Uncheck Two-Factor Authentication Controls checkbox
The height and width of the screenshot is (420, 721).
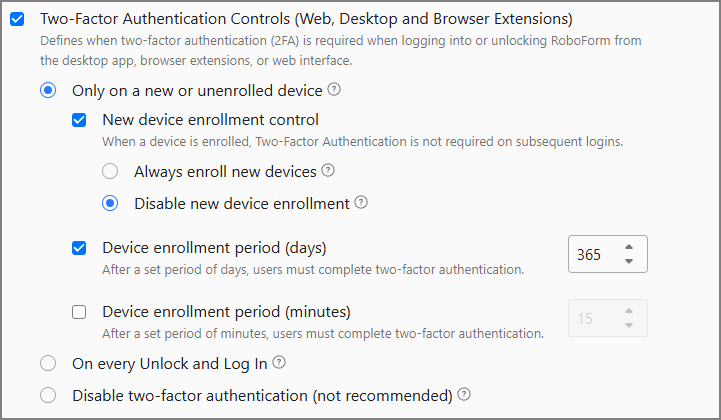(17, 18)
